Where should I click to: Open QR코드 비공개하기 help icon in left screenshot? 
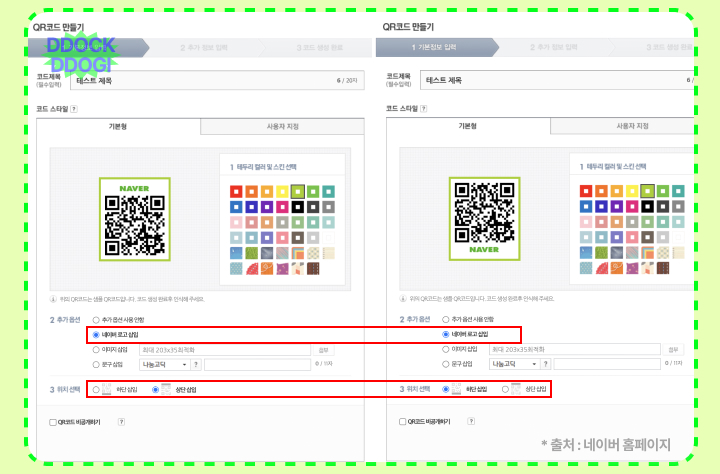coord(121,422)
